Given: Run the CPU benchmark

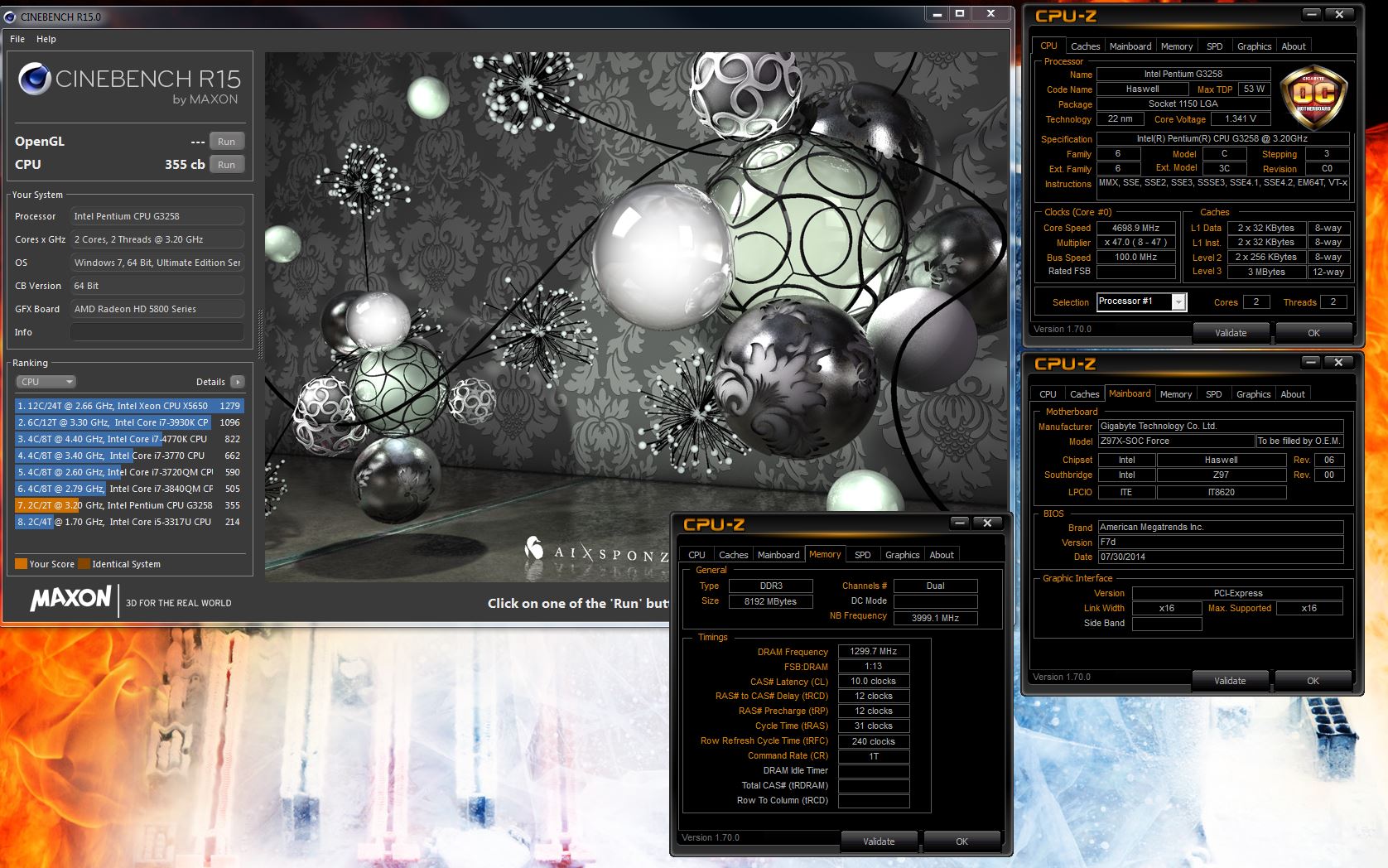Looking at the screenshot, I should click(x=227, y=165).
